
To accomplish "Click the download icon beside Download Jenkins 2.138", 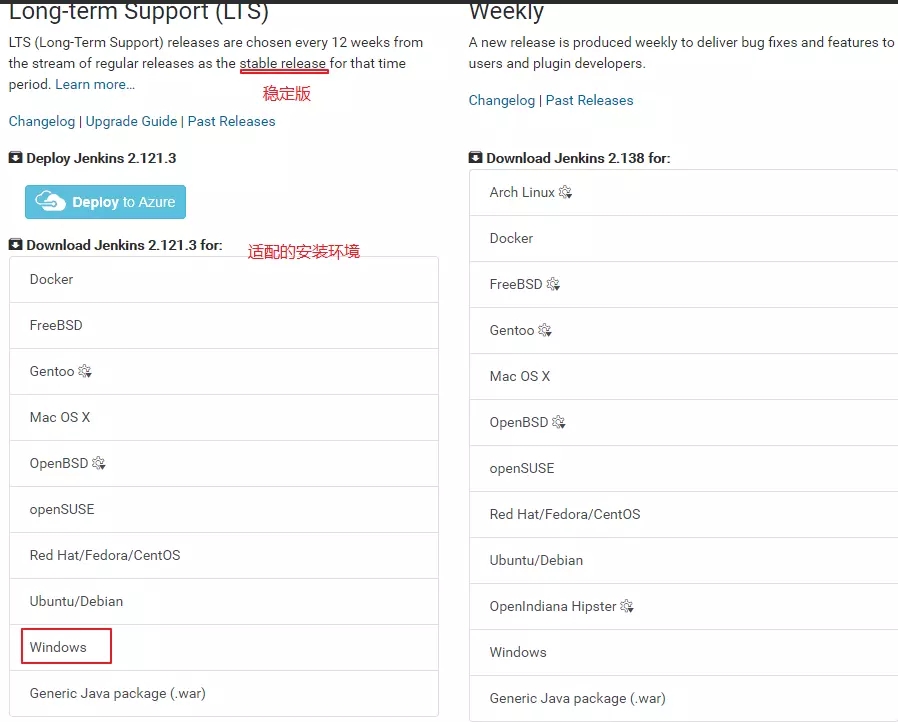I will click(x=475, y=158).
